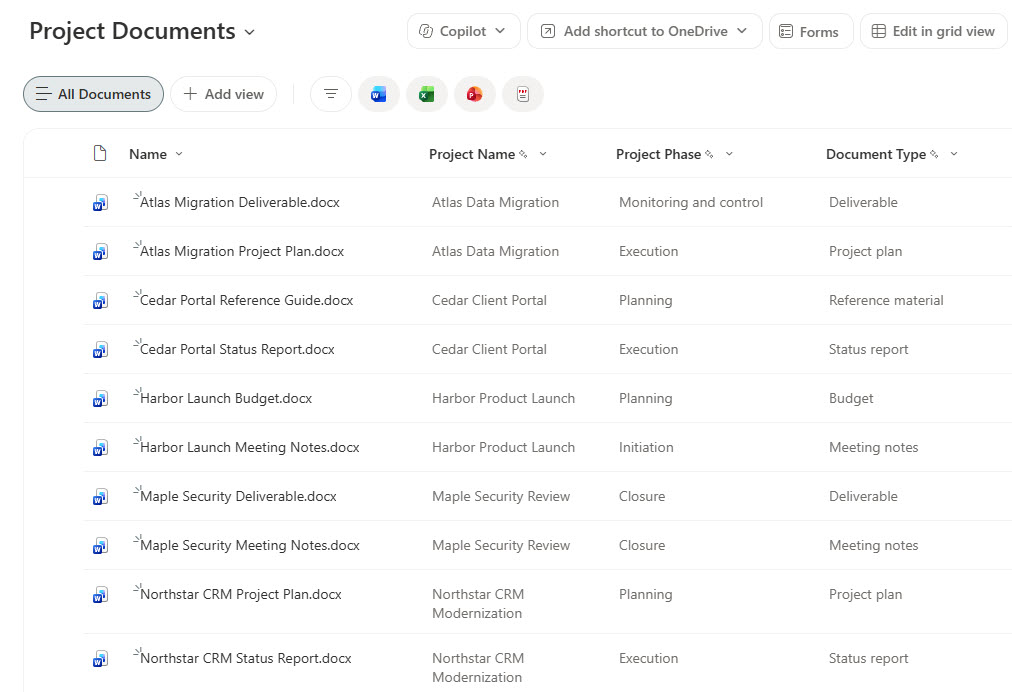
Task: Open Harbor Launch Meeting Notes.docx
Action: [x=250, y=448]
